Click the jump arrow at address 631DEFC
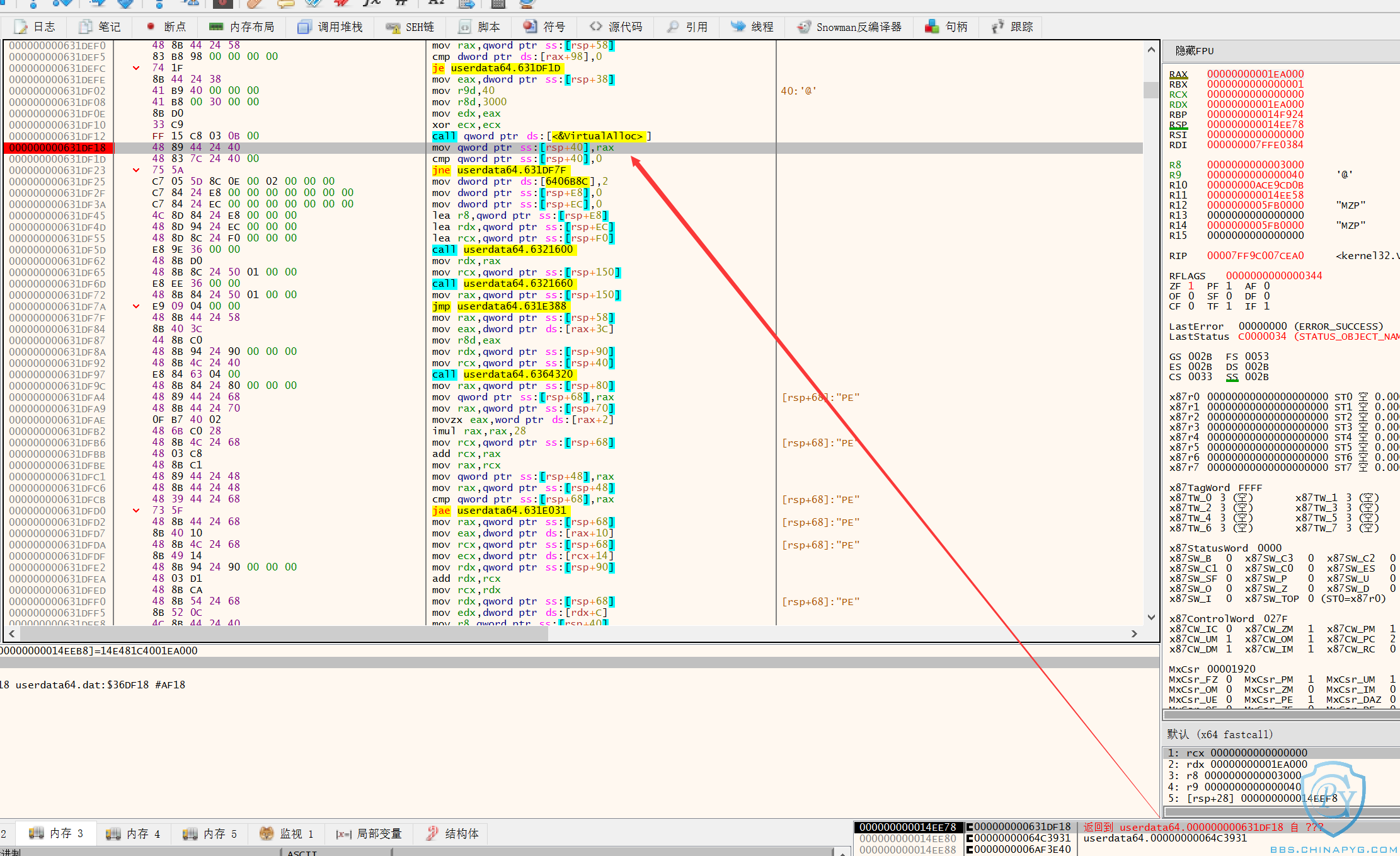1400x856 pixels. (x=136, y=68)
